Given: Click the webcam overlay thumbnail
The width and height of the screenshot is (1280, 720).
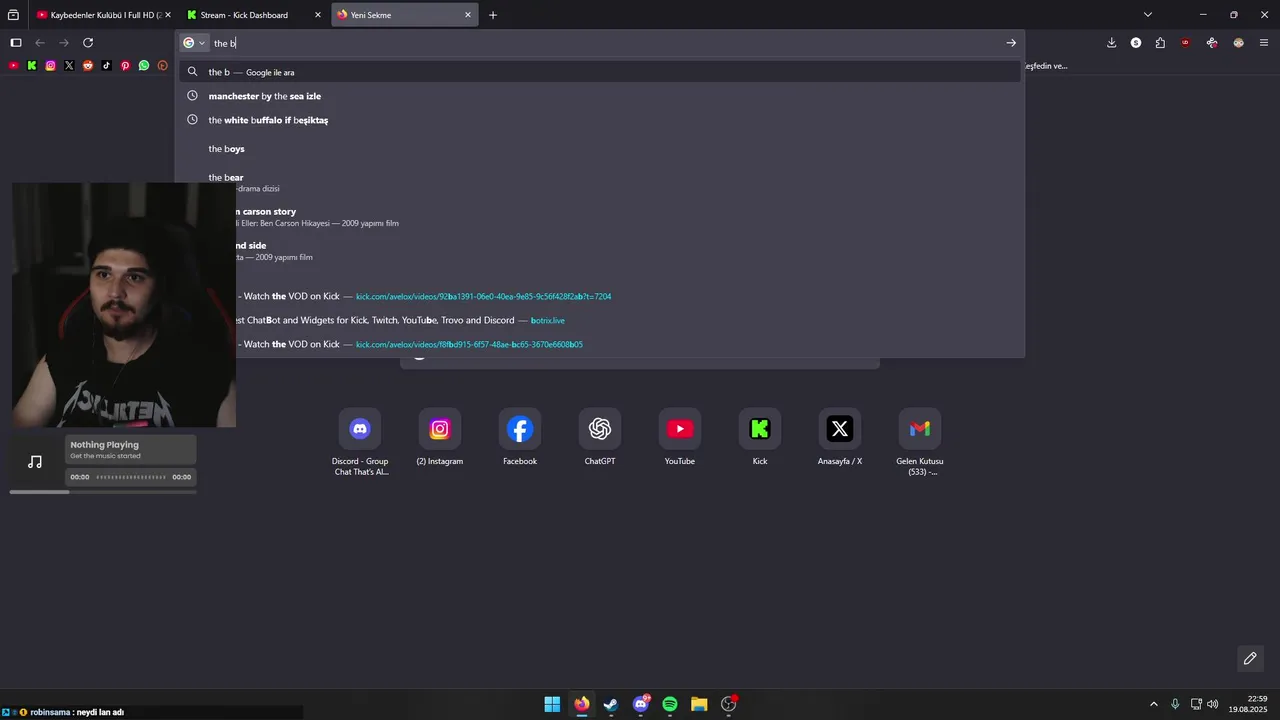Looking at the screenshot, I should point(124,305).
